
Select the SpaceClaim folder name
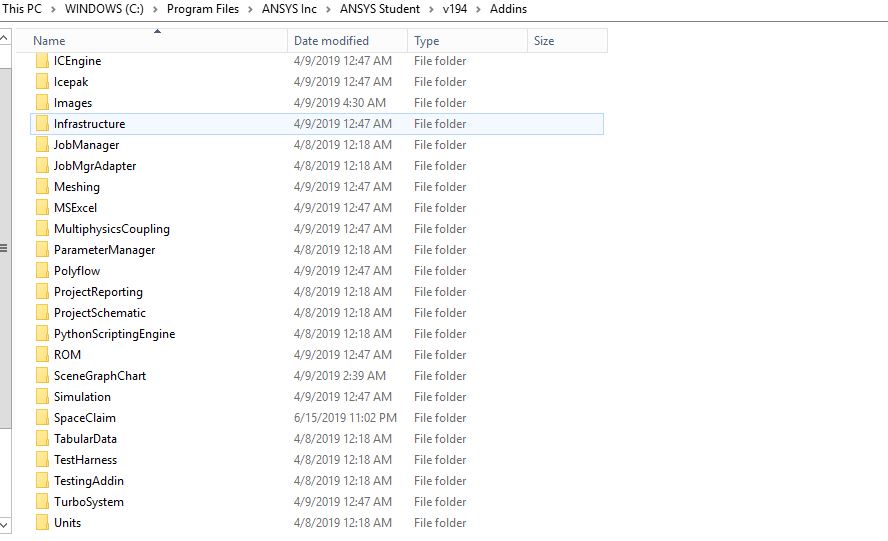[x=84, y=417]
